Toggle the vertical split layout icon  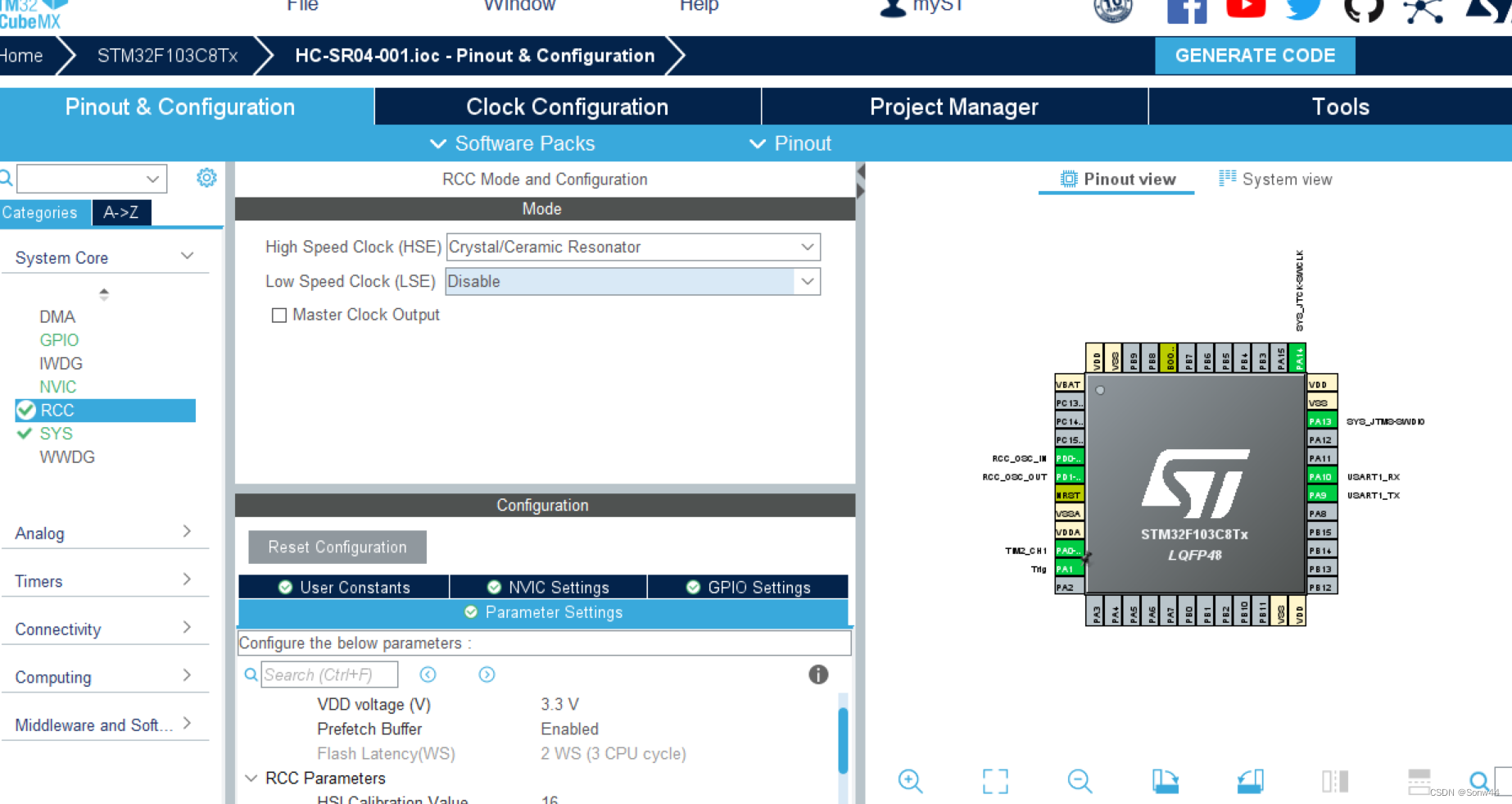[1334, 781]
